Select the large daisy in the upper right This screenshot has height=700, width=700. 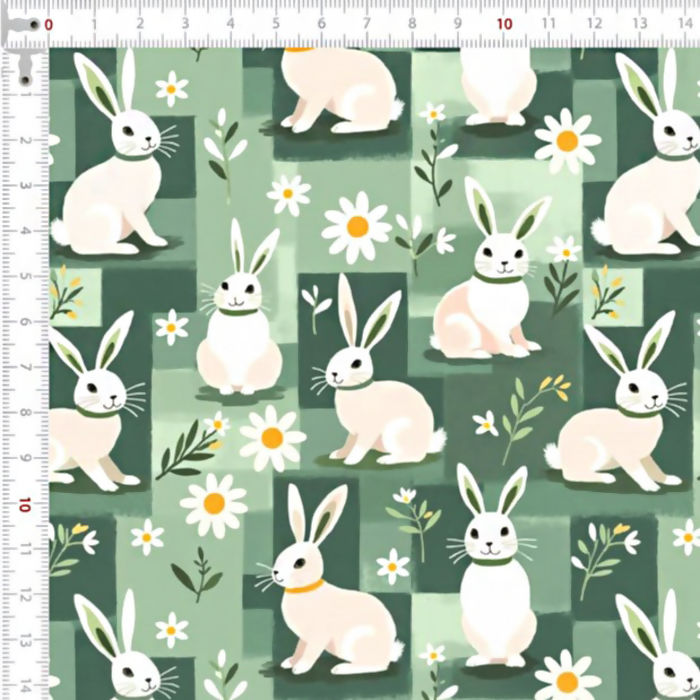click(567, 141)
